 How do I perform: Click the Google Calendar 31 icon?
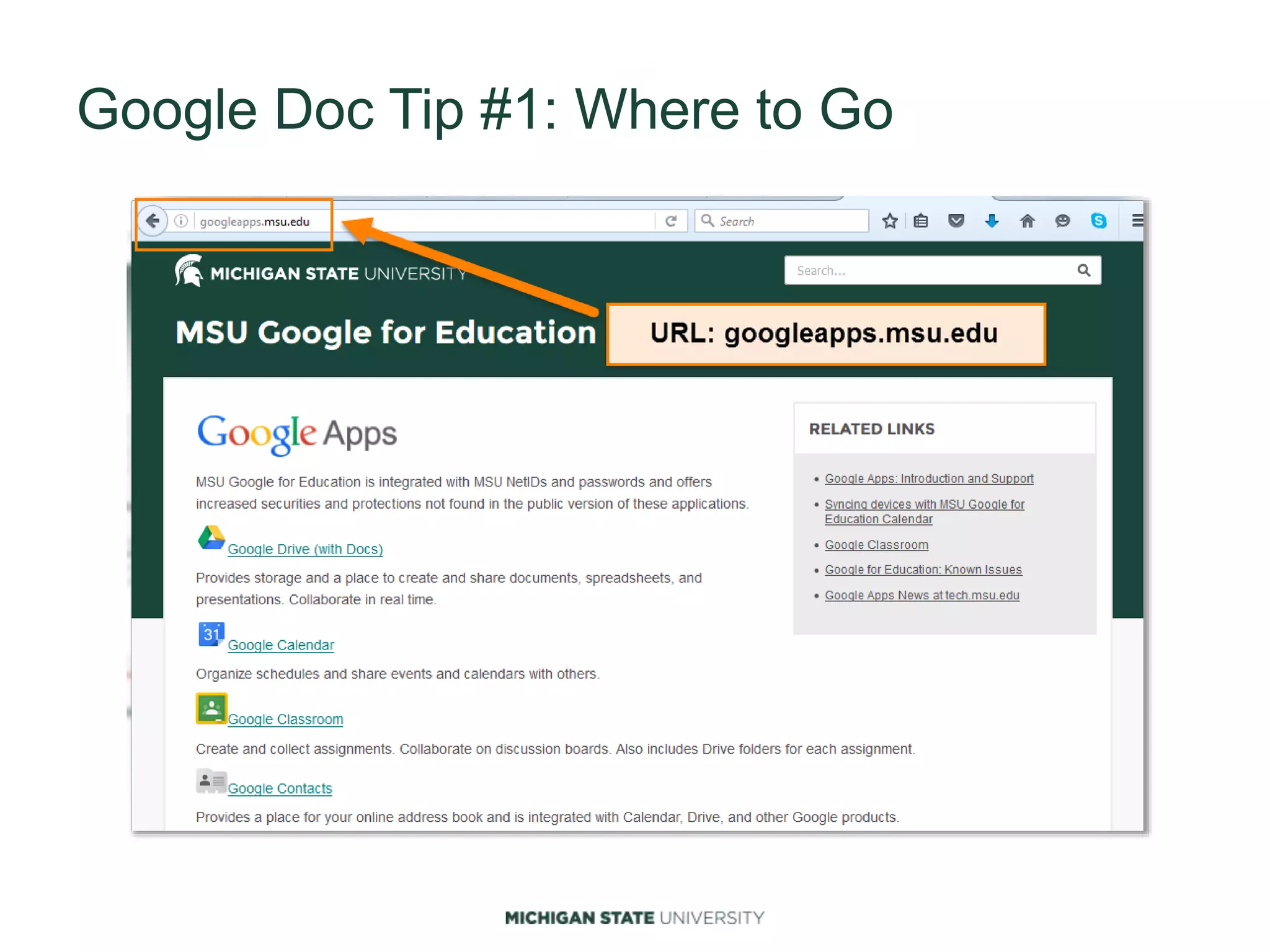[x=211, y=634]
